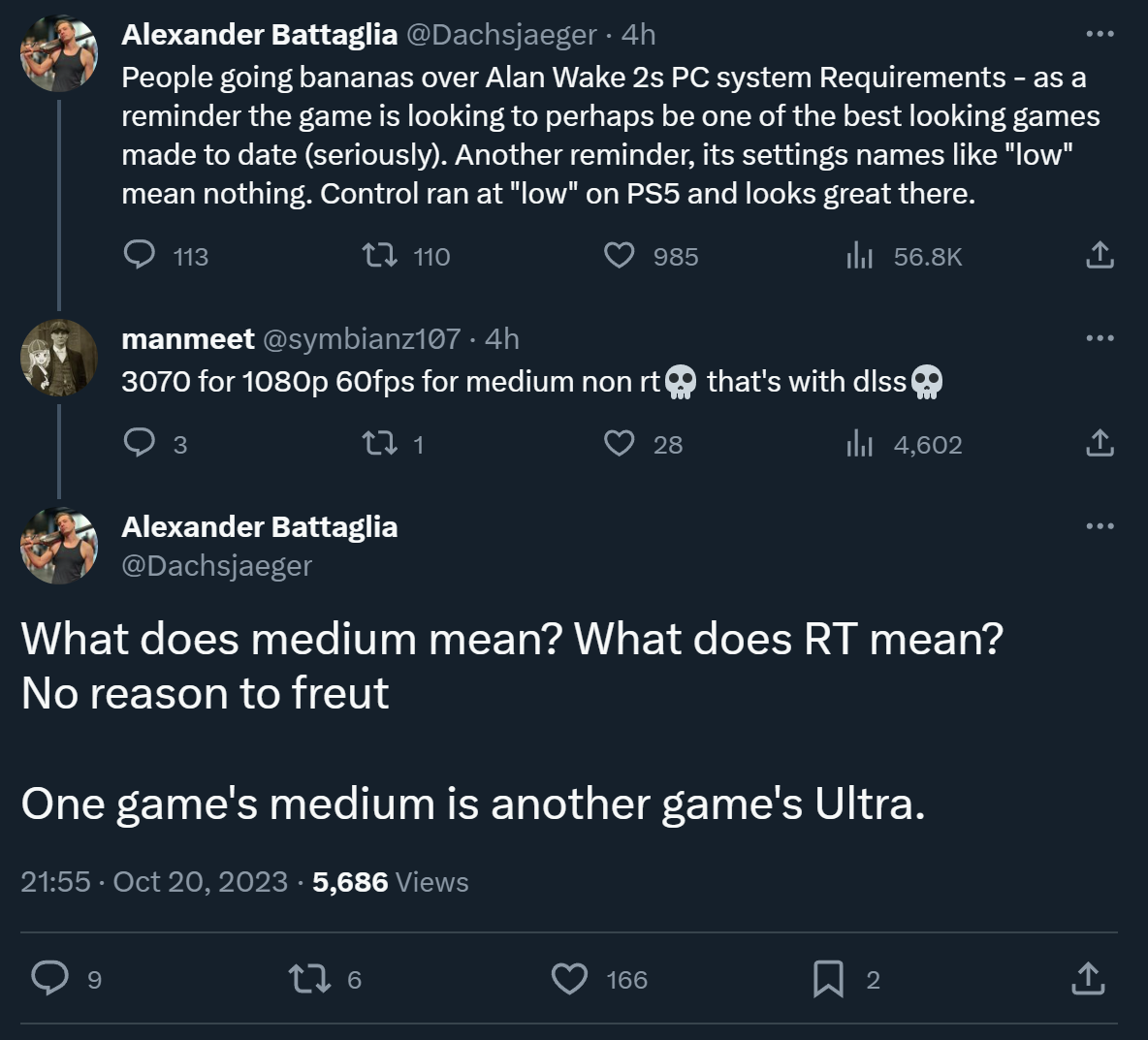Like the tweet with 985 likes
This screenshot has height=1040, width=1148.
pyautogui.click(x=620, y=256)
